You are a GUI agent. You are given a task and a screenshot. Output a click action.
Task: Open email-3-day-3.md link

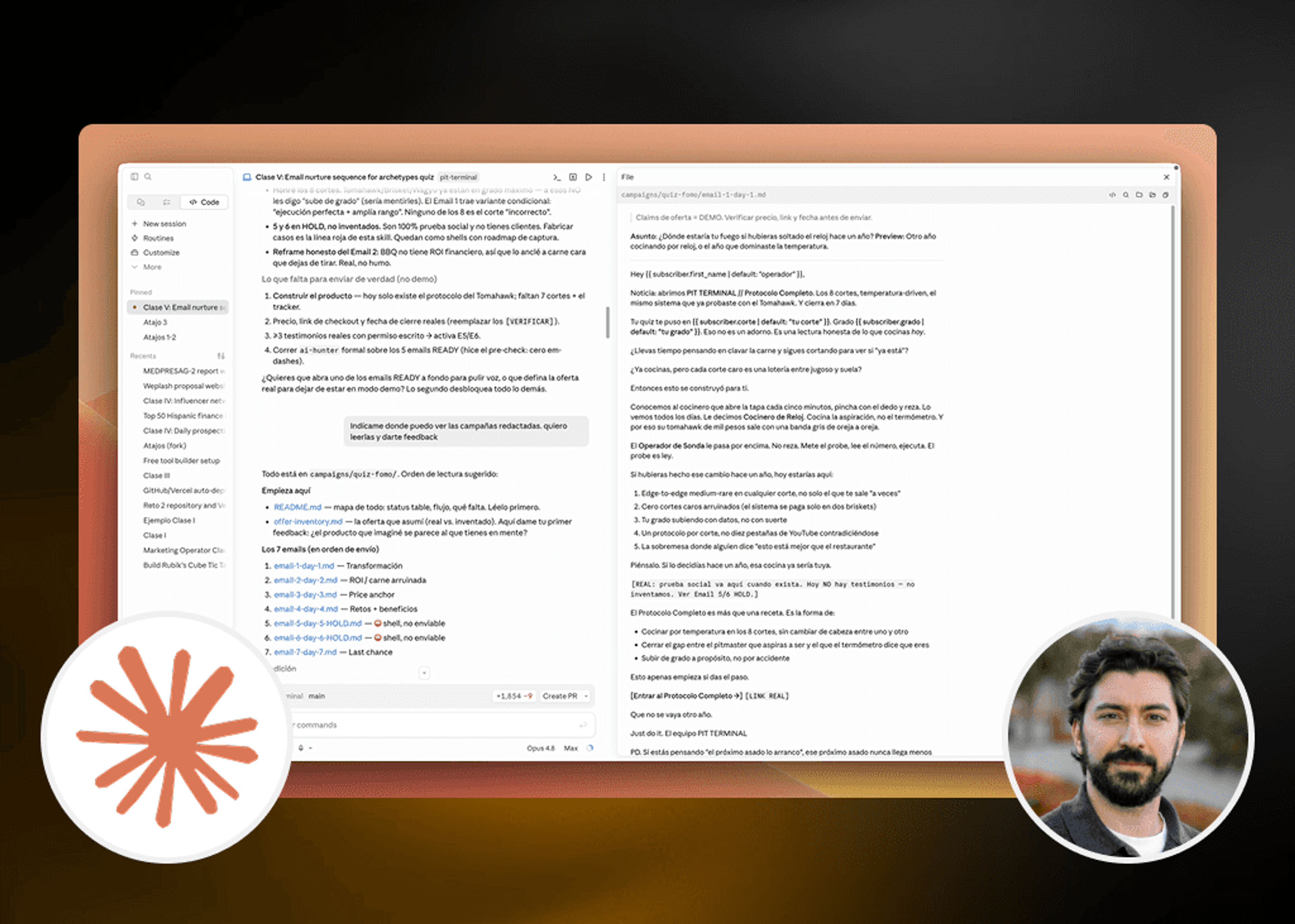click(305, 595)
